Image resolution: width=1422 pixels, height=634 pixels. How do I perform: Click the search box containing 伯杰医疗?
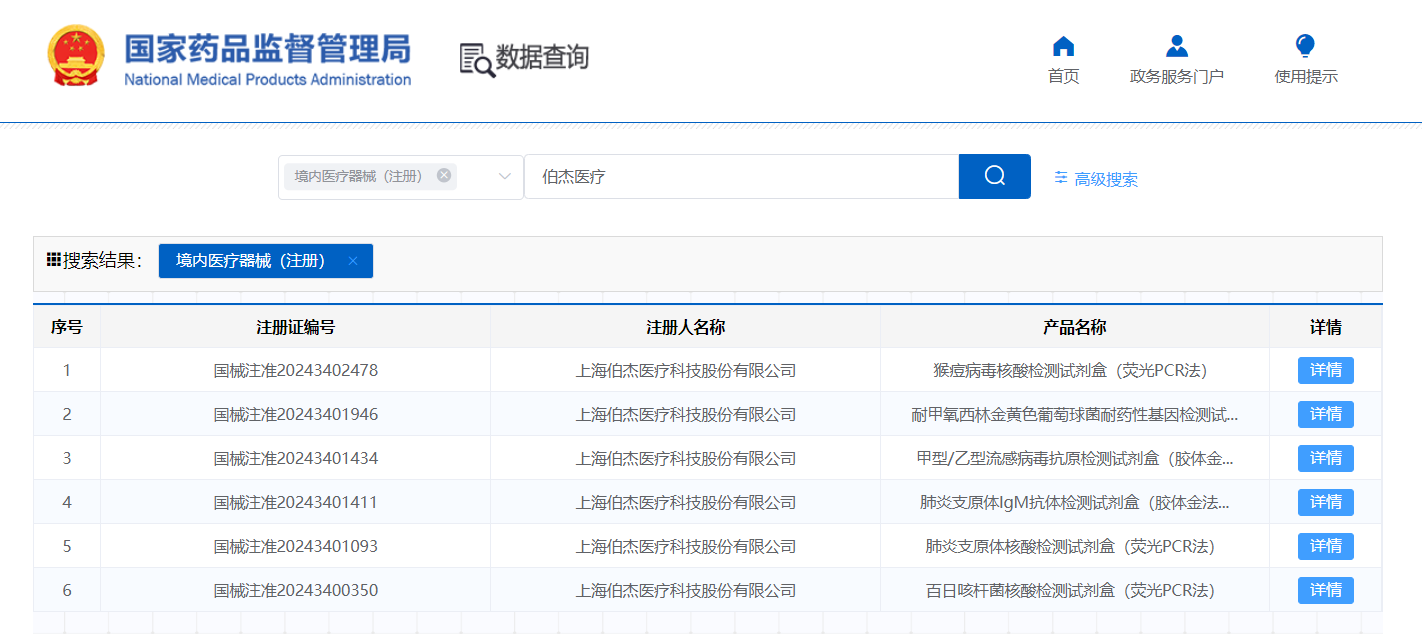(x=741, y=177)
